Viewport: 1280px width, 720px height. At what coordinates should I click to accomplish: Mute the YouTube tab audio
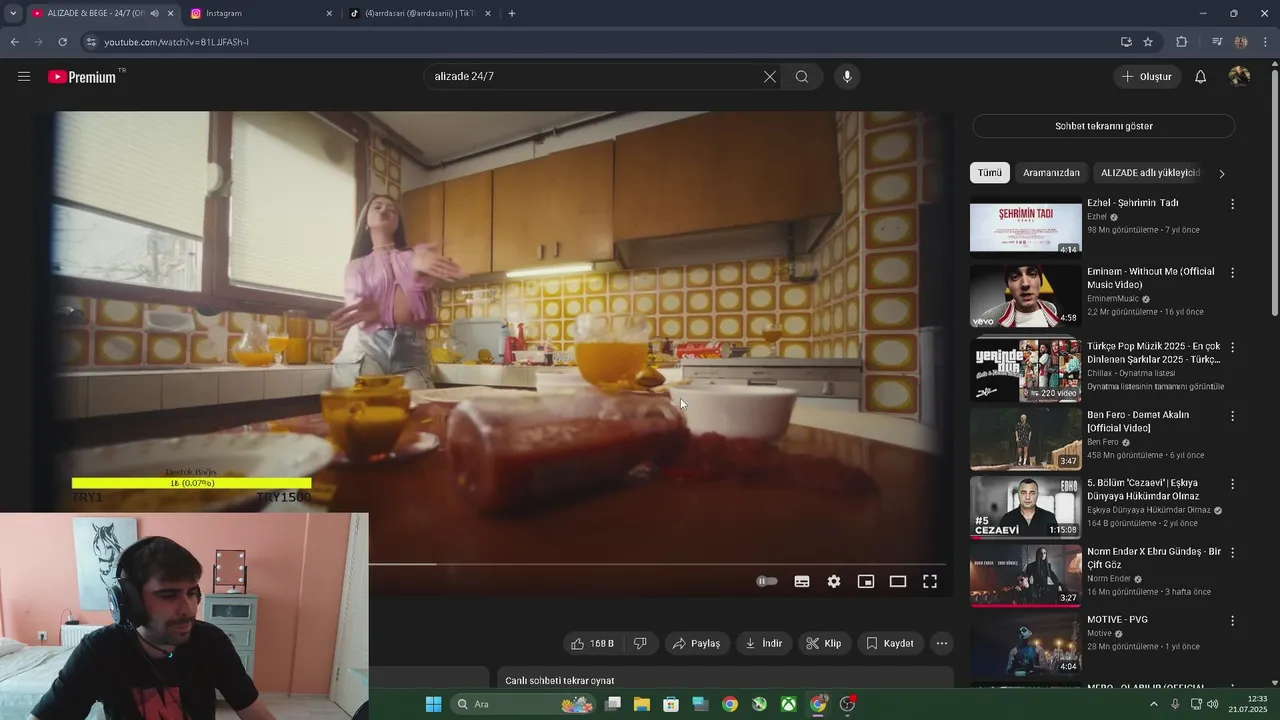click(154, 13)
